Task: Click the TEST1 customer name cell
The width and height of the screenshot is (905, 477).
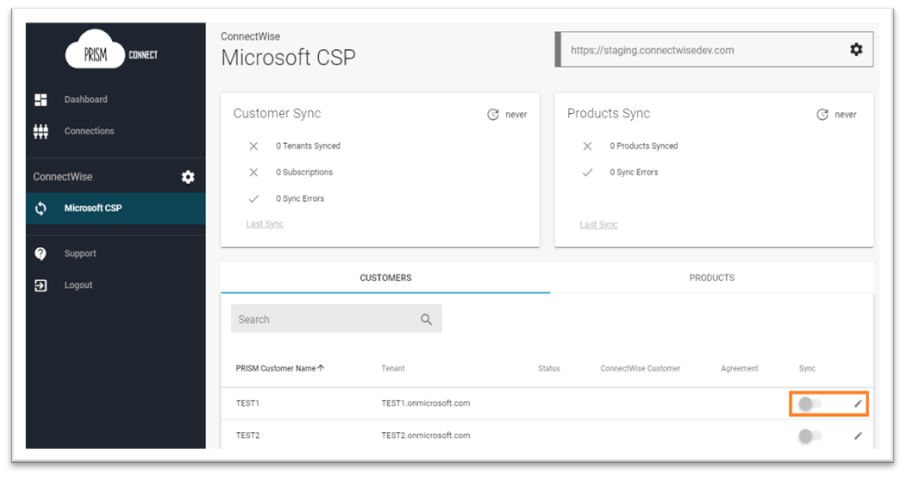Action: (x=248, y=403)
